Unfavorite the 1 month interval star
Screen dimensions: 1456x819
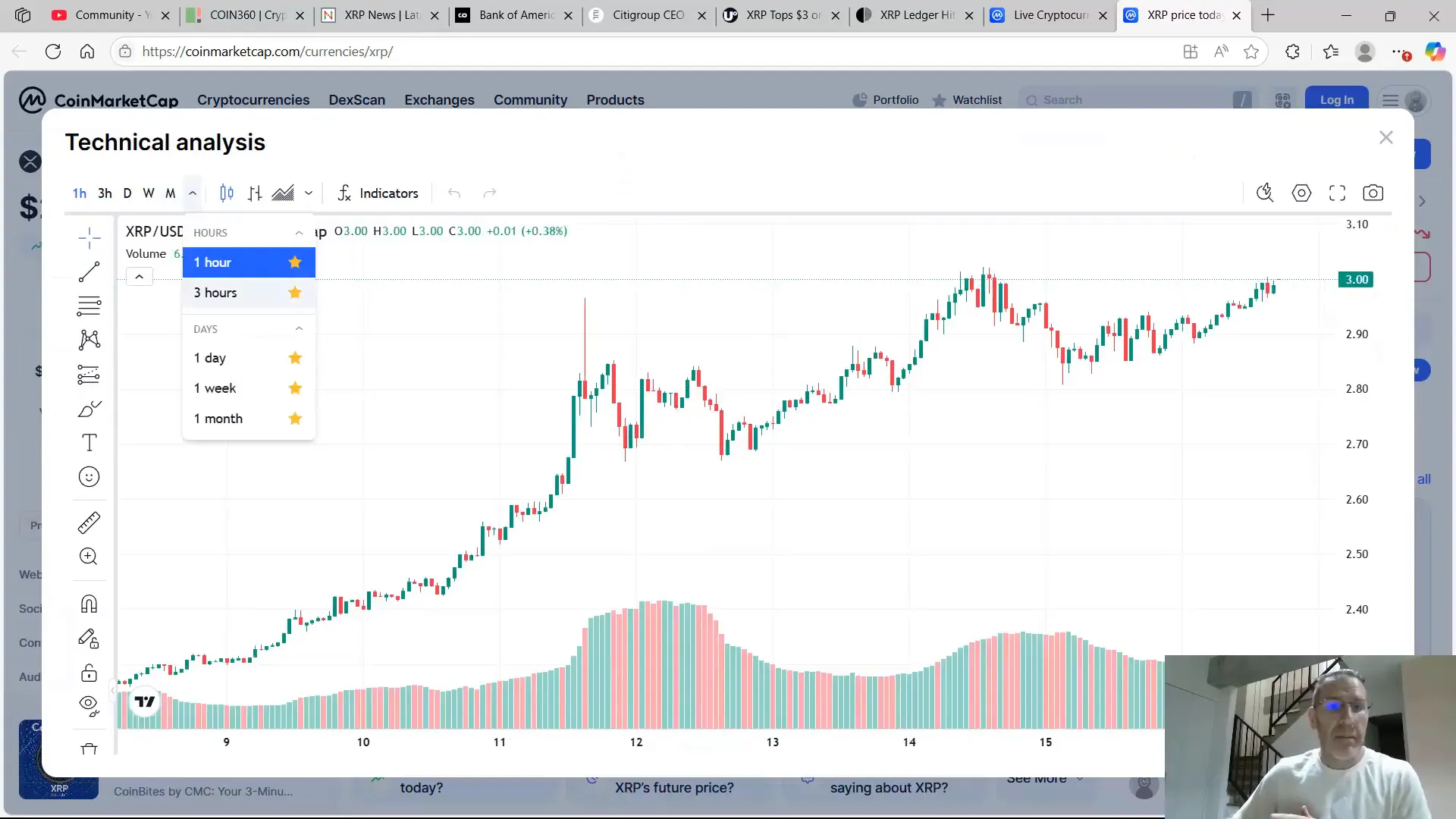pos(295,419)
